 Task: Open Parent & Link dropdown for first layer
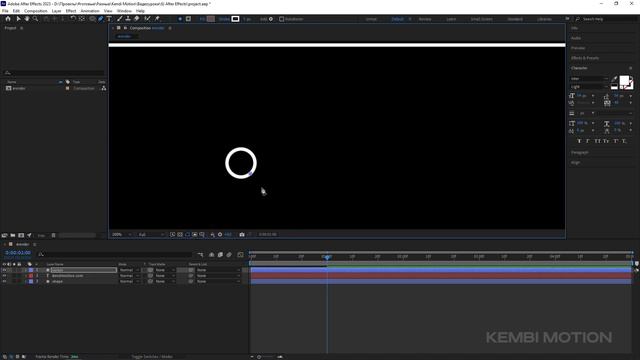tap(218, 270)
